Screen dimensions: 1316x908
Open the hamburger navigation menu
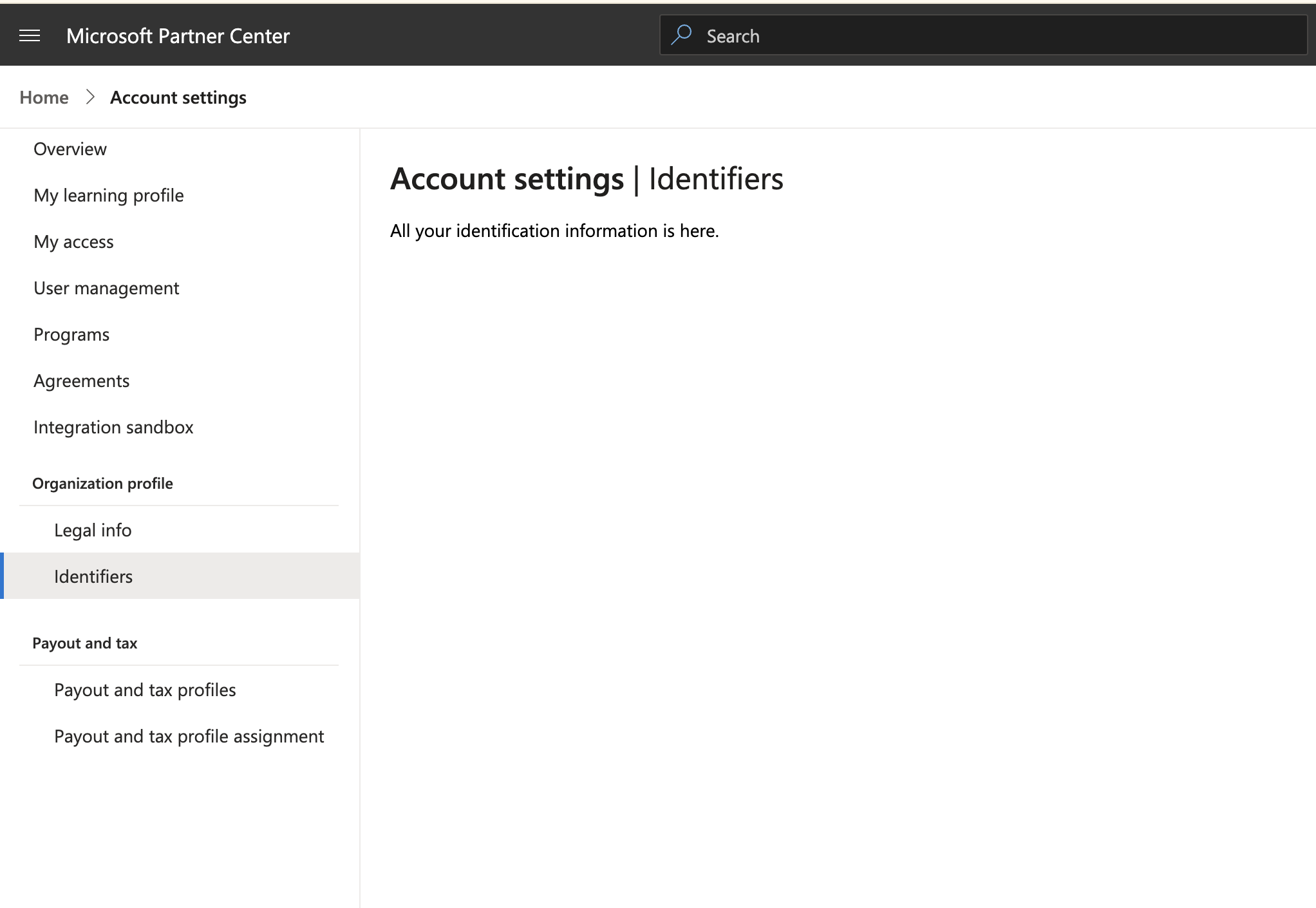(30, 36)
